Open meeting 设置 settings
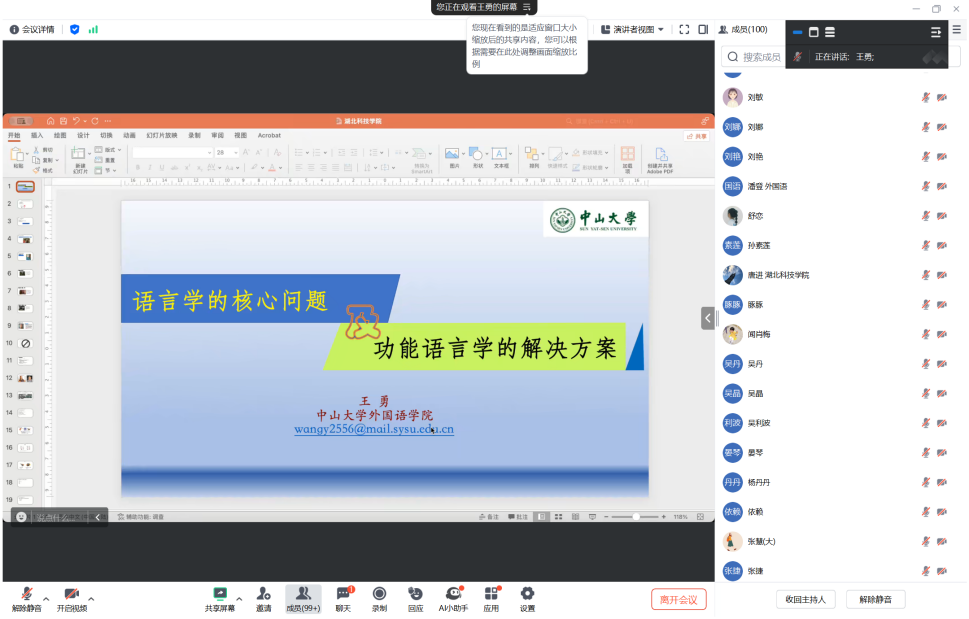 (x=527, y=597)
